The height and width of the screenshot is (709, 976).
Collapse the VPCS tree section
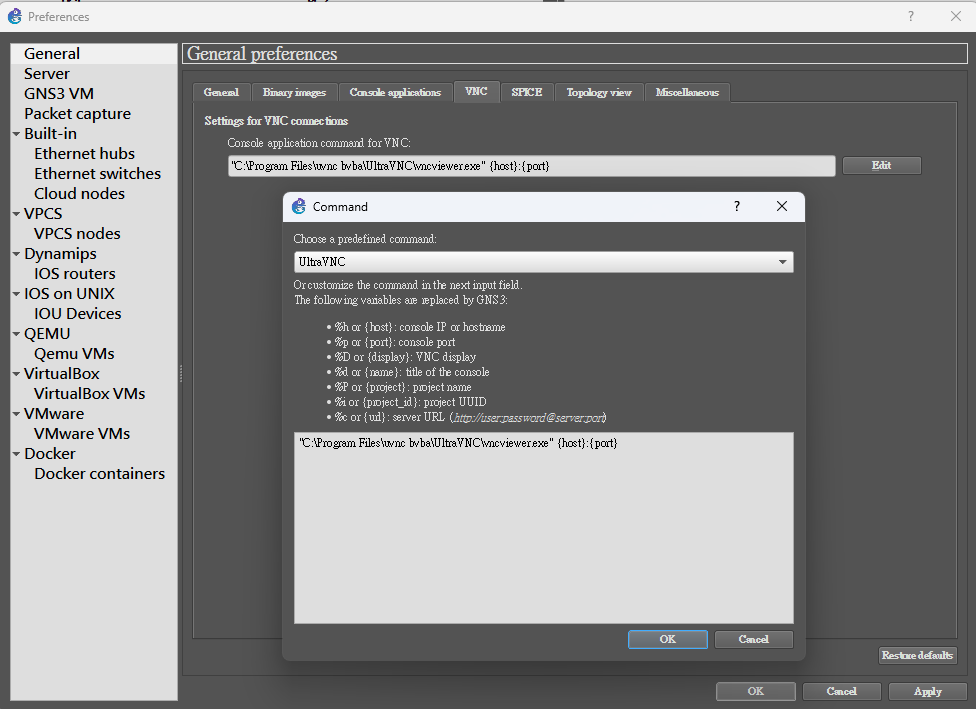[x=16, y=214]
